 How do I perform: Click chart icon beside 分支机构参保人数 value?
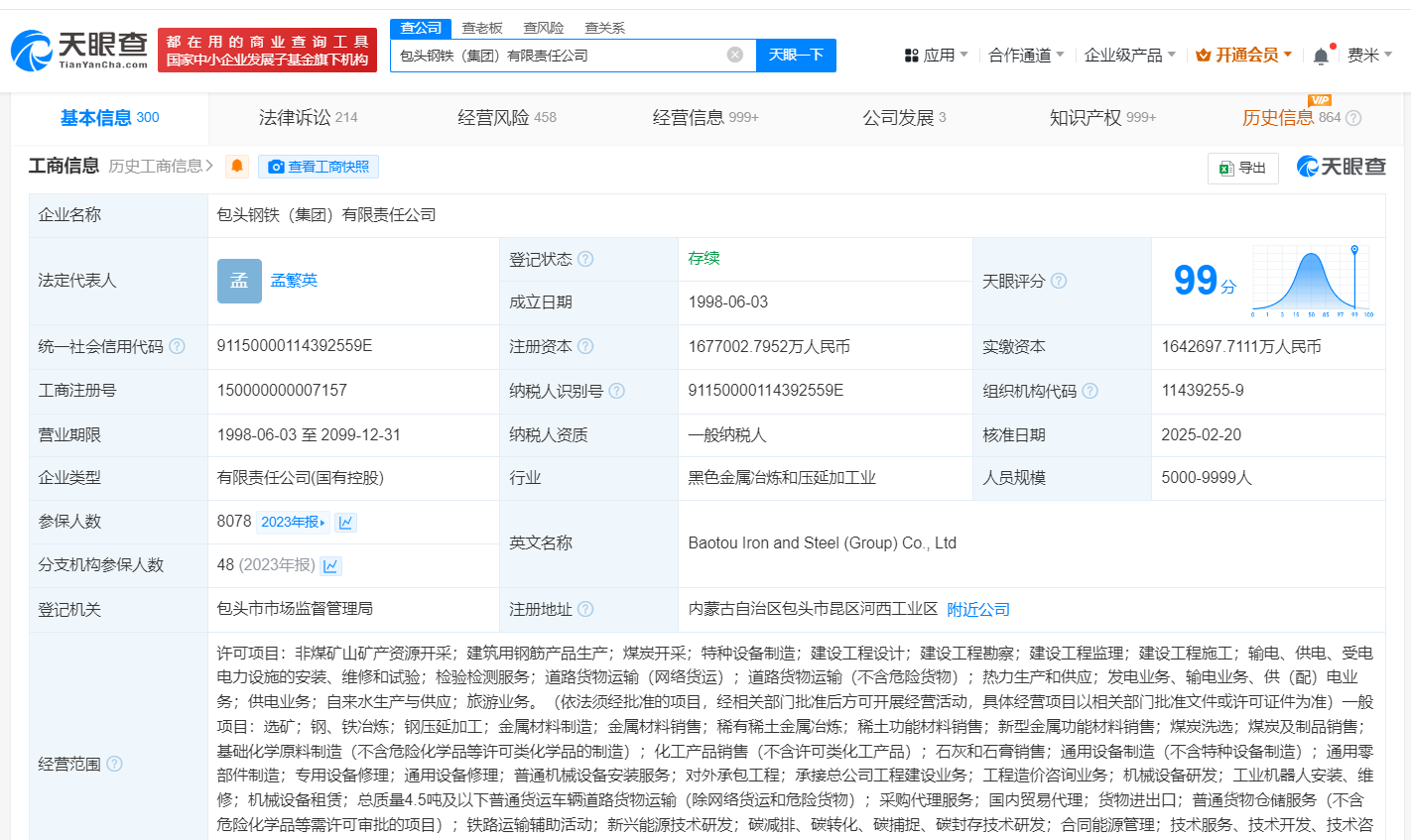click(x=330, y=566)
